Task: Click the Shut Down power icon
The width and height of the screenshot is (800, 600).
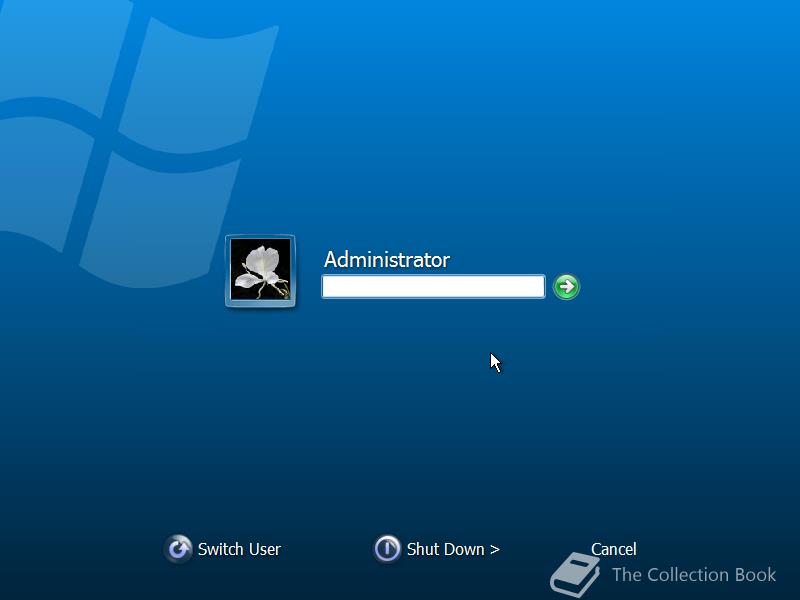Action: 387,549
